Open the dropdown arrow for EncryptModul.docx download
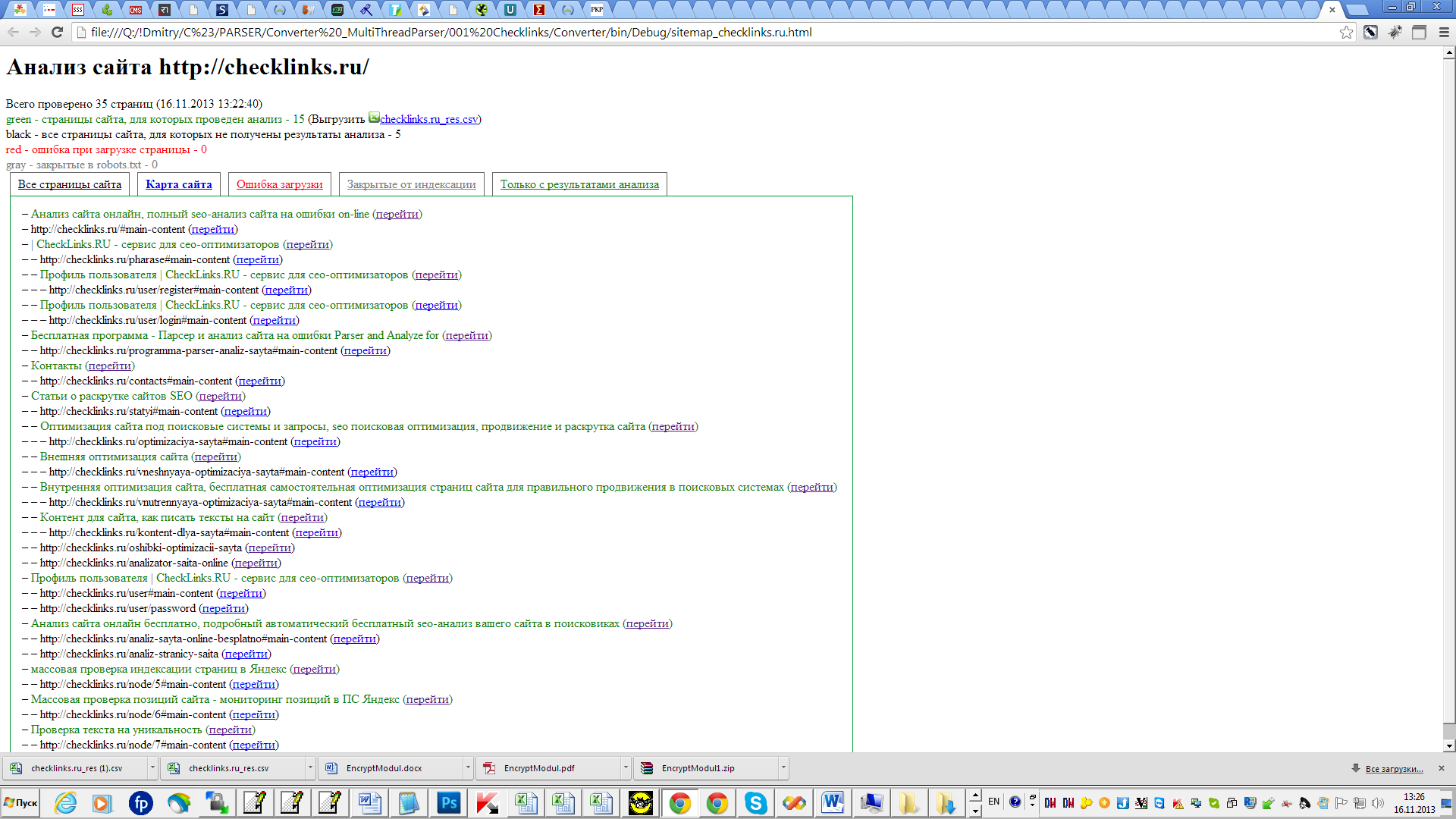Viewport: 1456px width, 819px height. tap(468, 767)
